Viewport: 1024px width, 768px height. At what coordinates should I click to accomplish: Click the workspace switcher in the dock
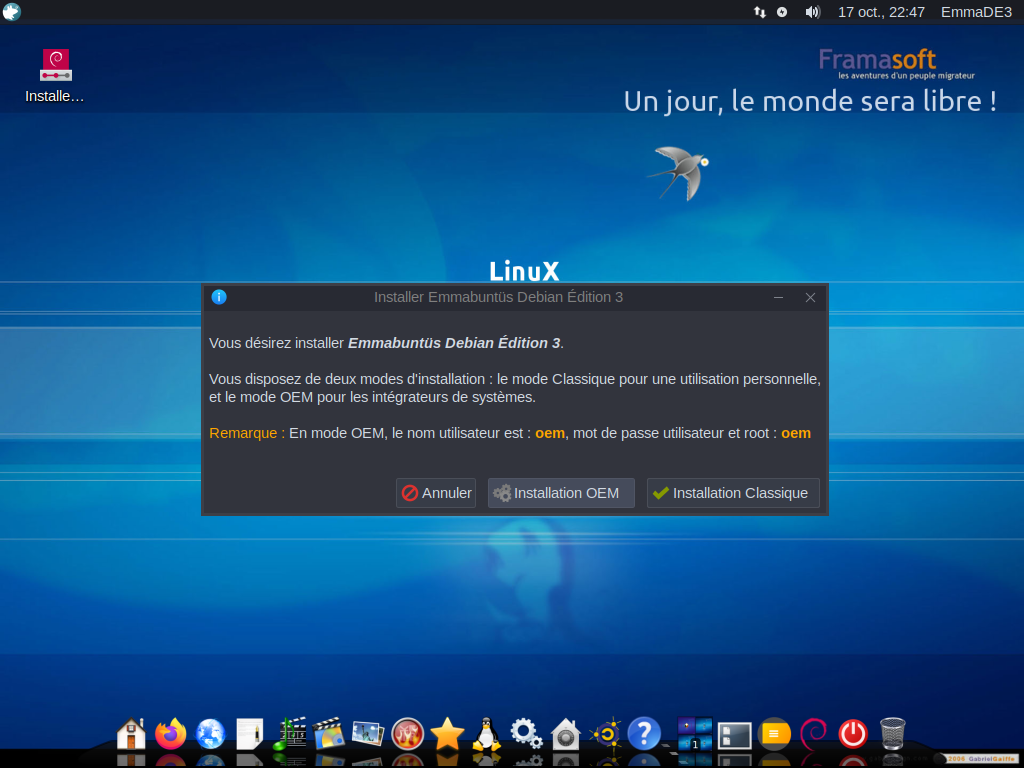[x=695, y=734]
